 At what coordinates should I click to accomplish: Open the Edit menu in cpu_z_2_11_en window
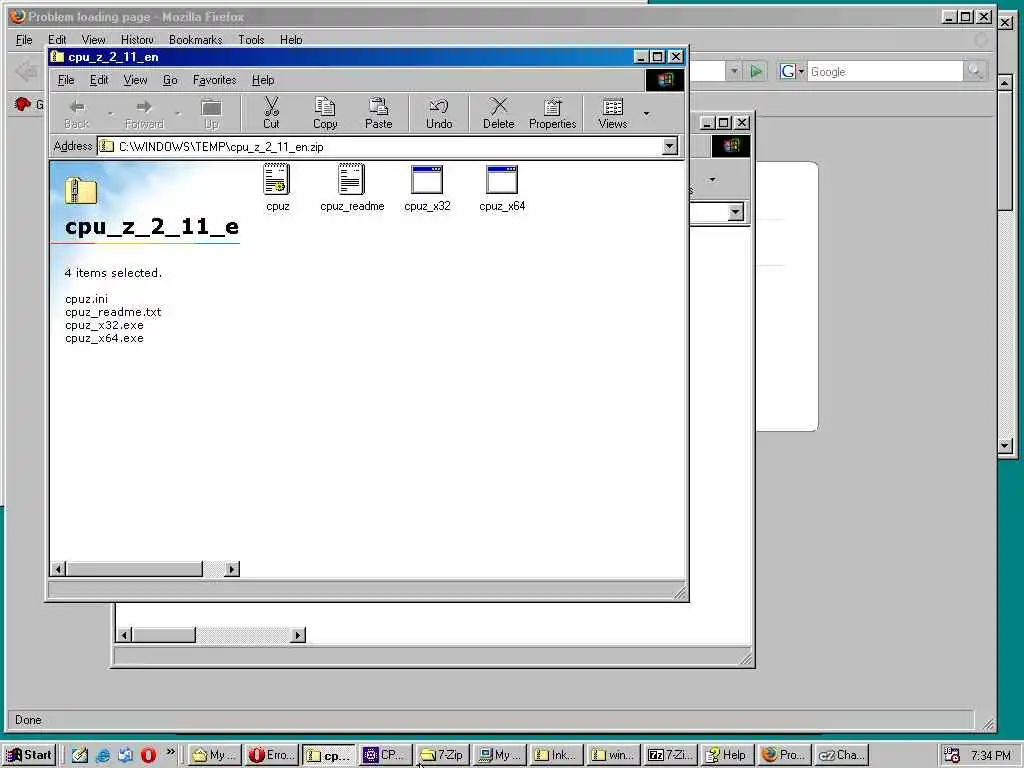(x=99, y=80)
